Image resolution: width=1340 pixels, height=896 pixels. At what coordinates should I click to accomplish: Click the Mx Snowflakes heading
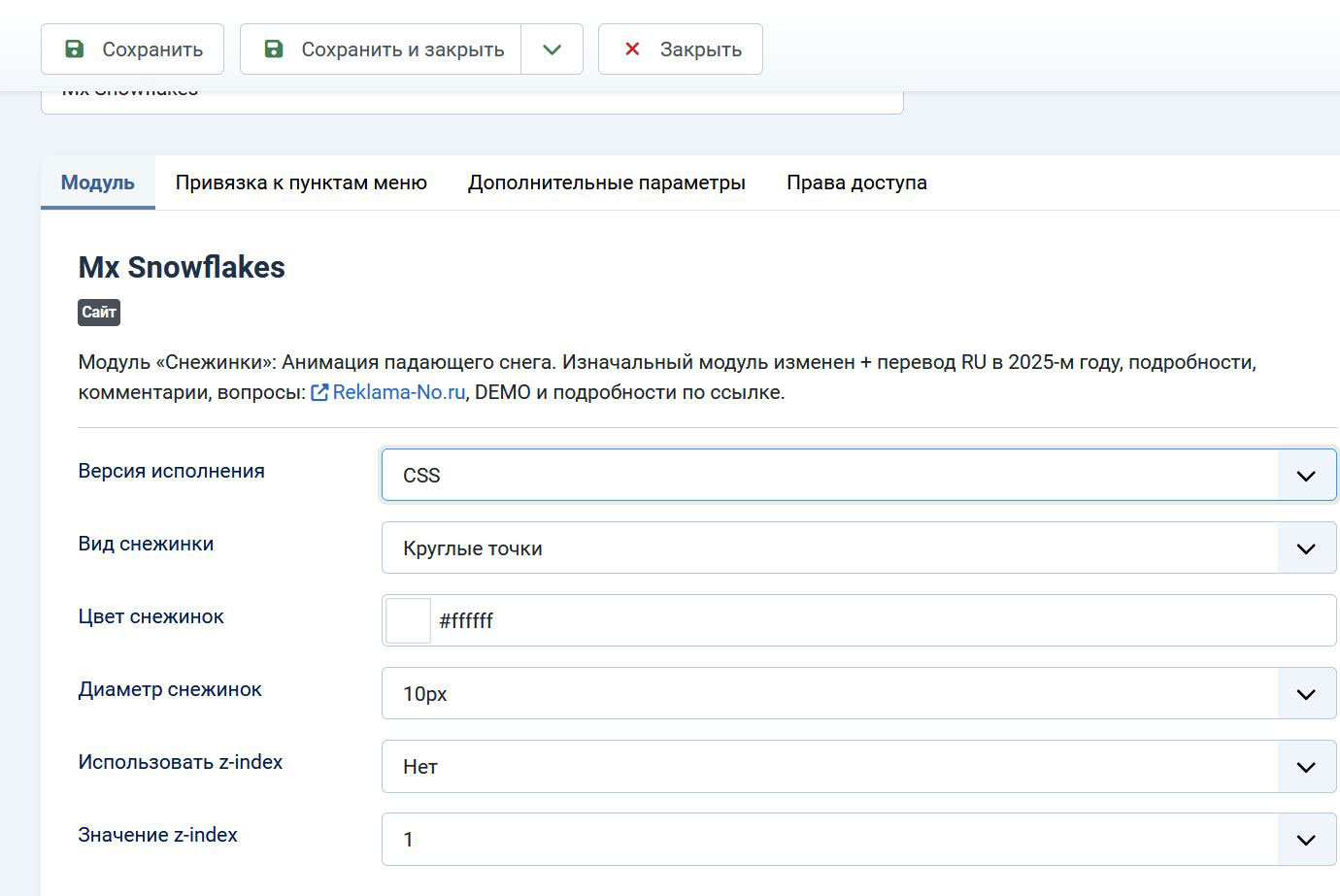pyautogui.click(x=182, y=267)
